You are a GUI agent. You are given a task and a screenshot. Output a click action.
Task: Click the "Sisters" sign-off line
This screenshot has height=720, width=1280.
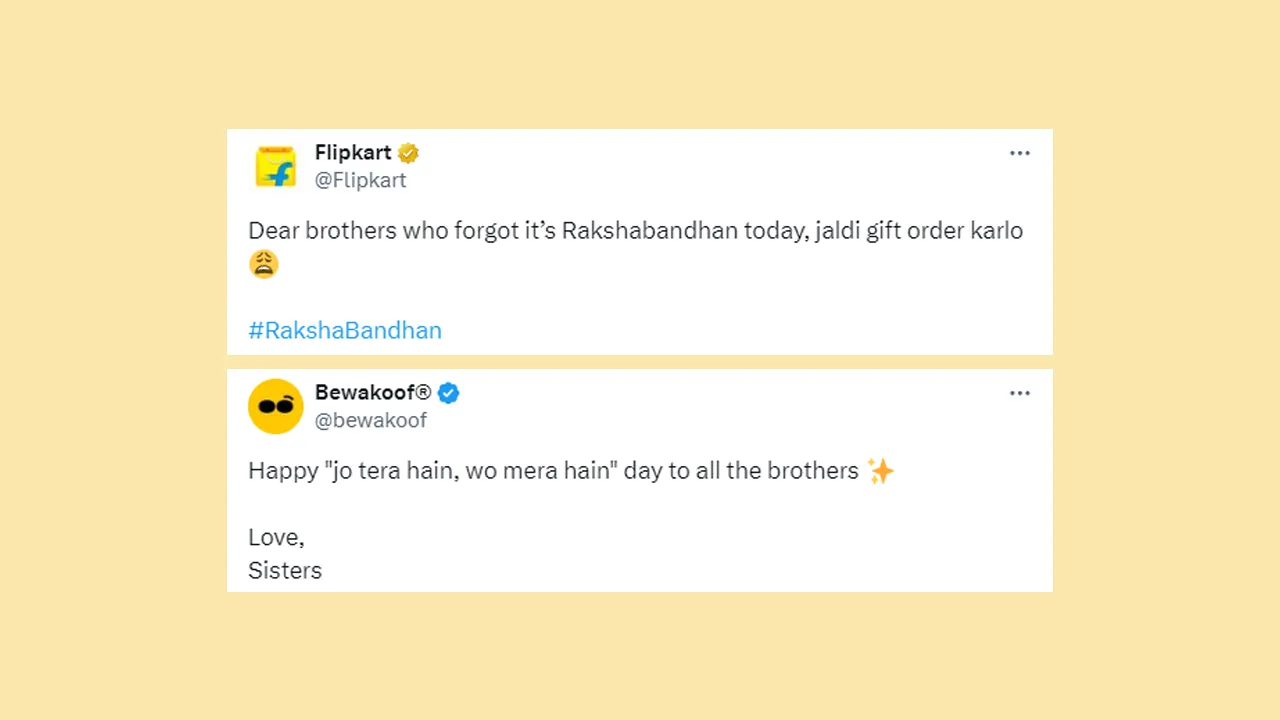[x=285, y=571]
